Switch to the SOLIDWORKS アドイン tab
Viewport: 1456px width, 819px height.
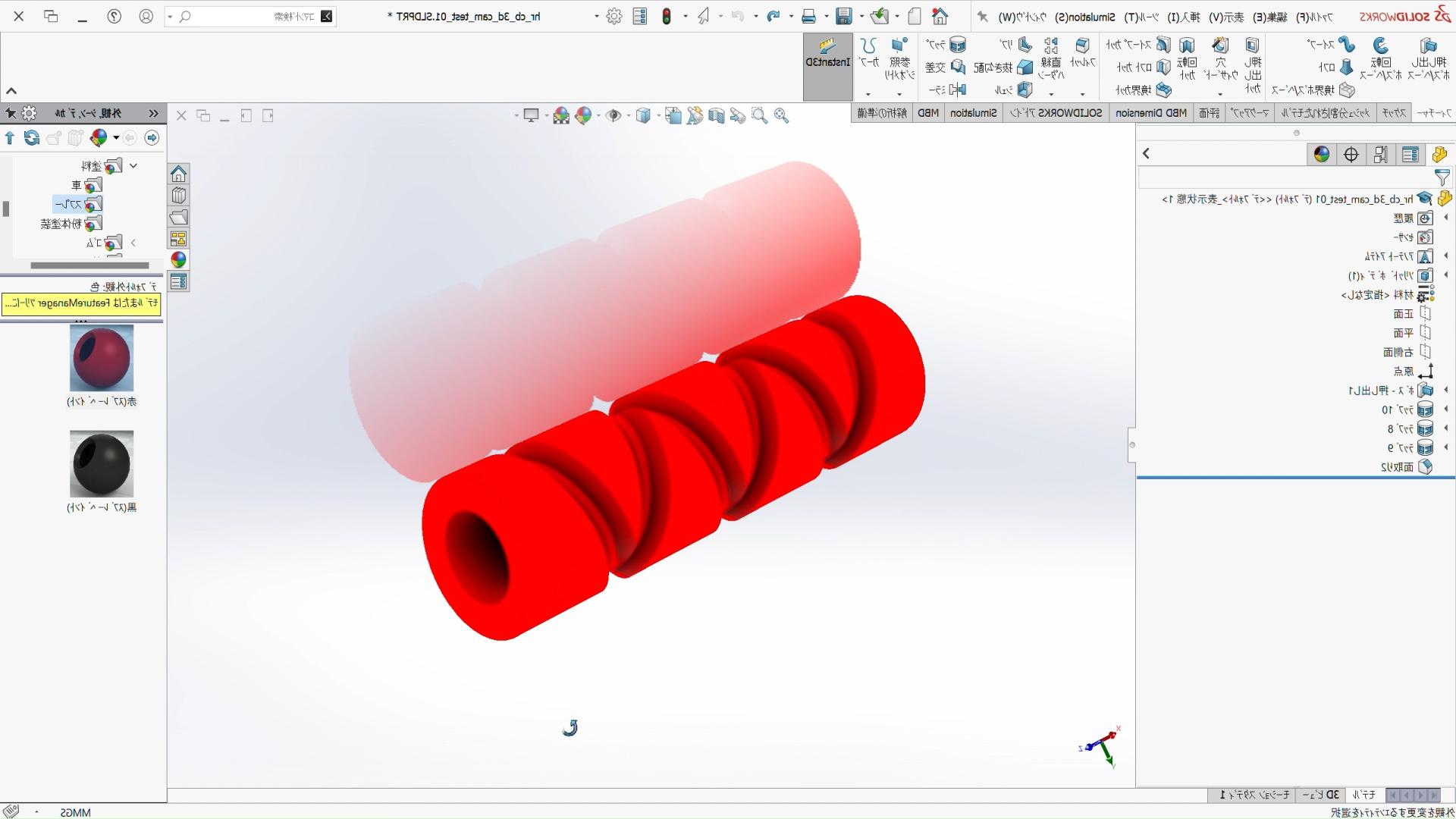pyautogui.click(x=1056, y=113)
